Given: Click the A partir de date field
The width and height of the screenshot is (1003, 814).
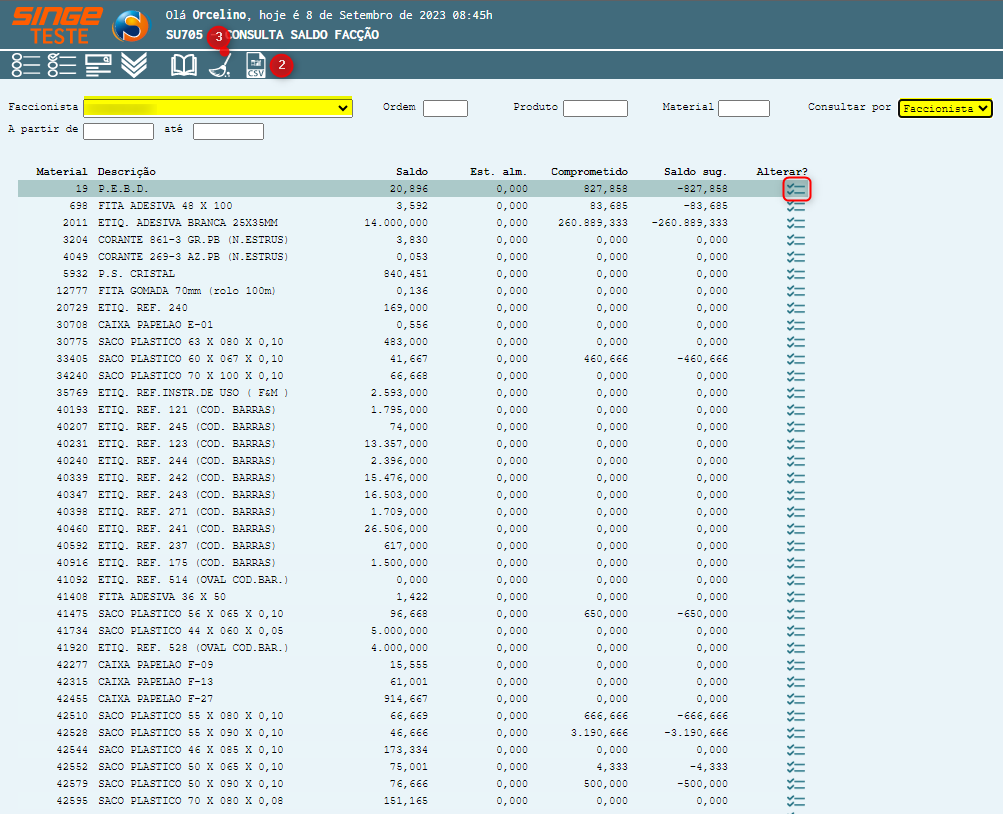Looking at the screenshot, I should pos(118,131).
